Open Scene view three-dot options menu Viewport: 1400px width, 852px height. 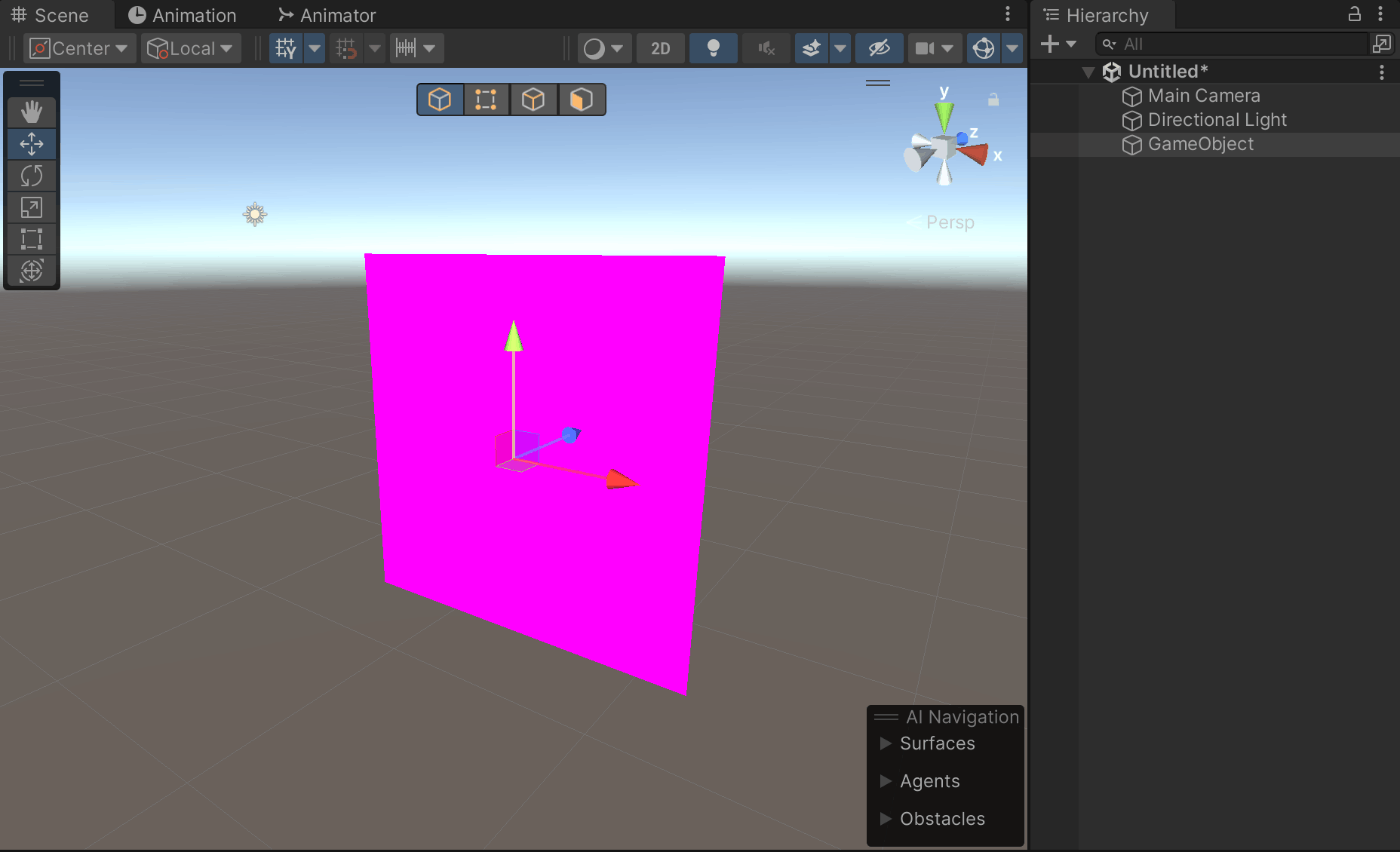(x=1007, y=15)
